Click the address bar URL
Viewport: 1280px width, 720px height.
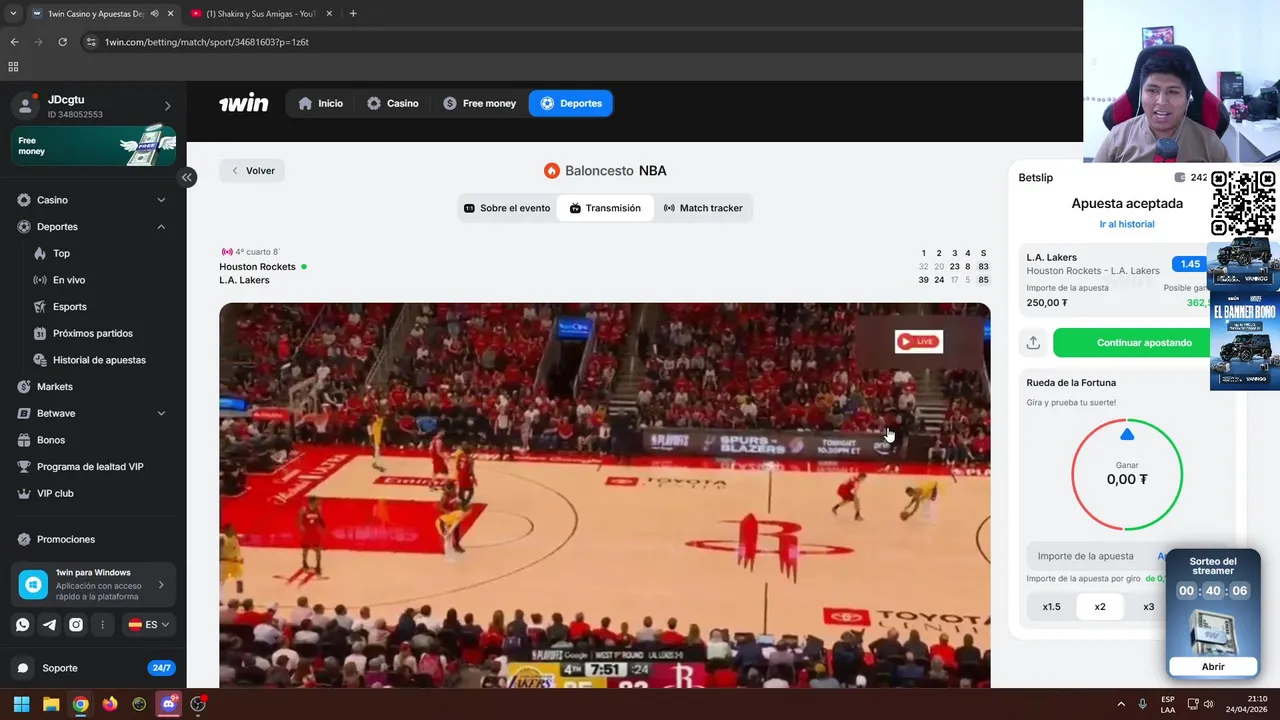(x=207, y=42)
